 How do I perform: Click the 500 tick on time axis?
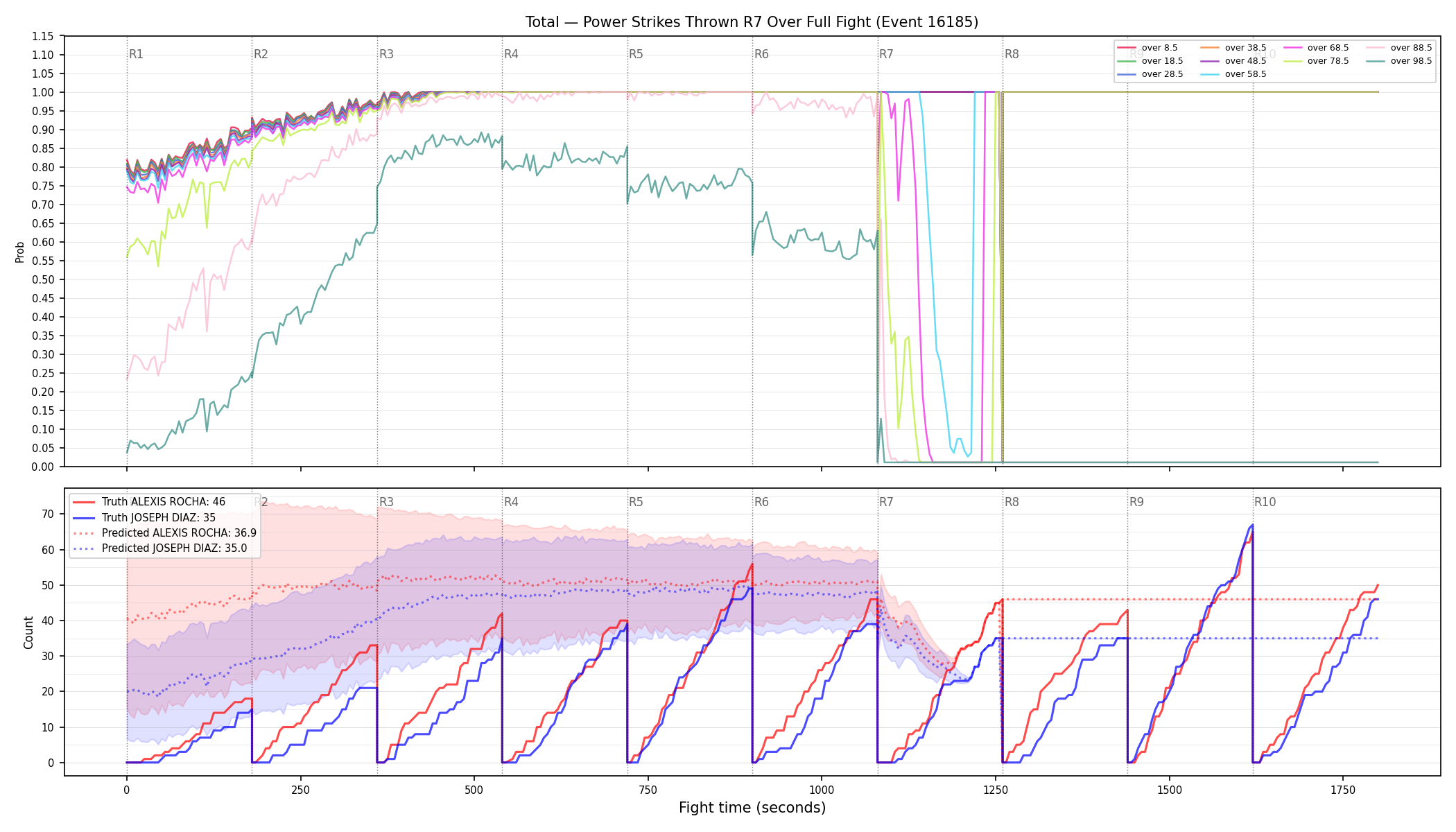click(474, 790)
